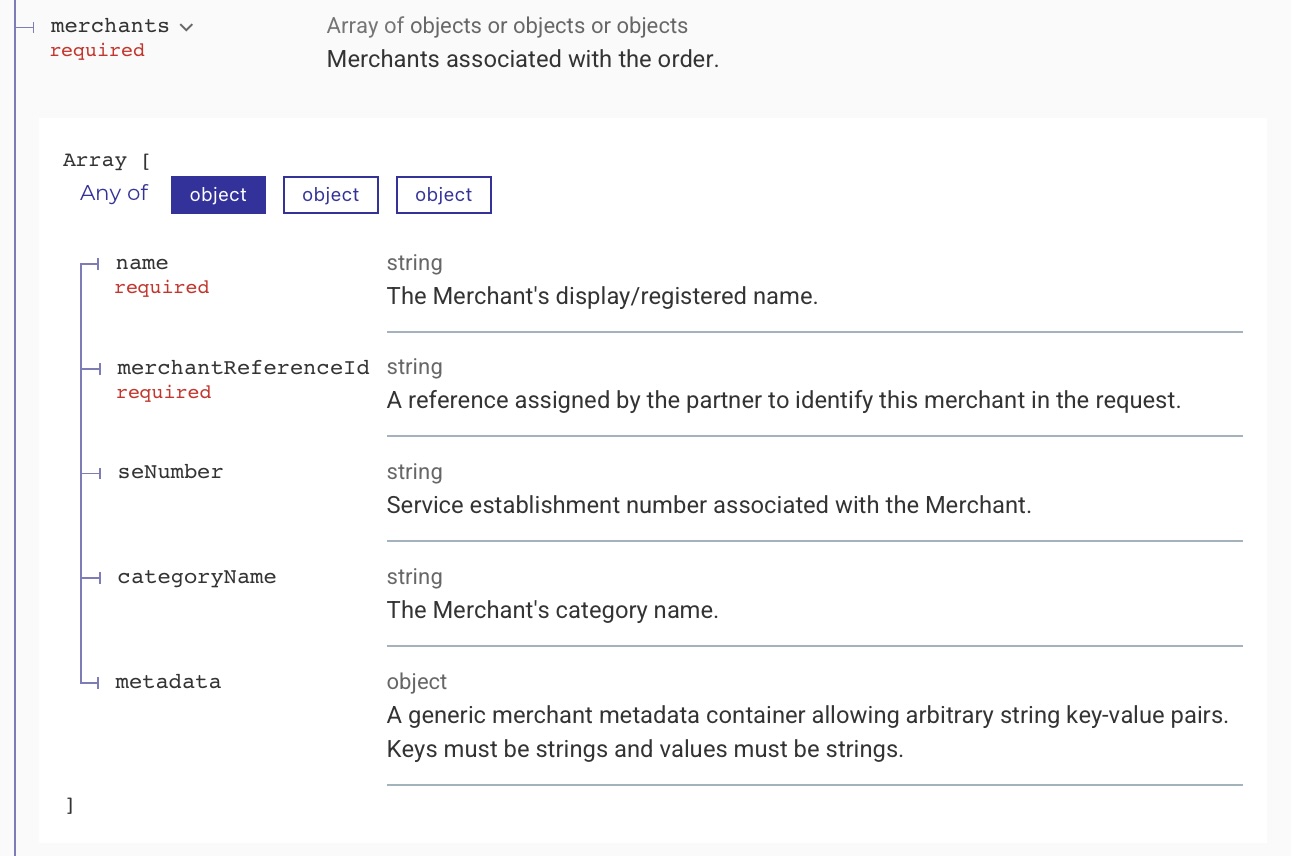Click the merchants property name
1296x856 pixels.
110,26
